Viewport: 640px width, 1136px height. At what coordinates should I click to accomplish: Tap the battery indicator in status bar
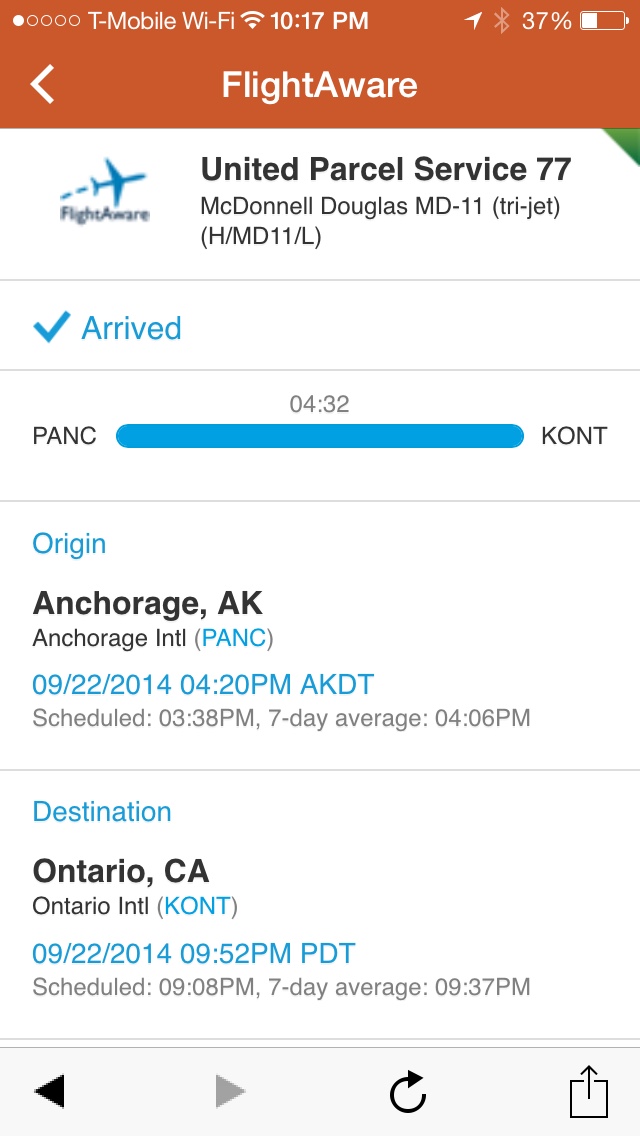(604, 21)
